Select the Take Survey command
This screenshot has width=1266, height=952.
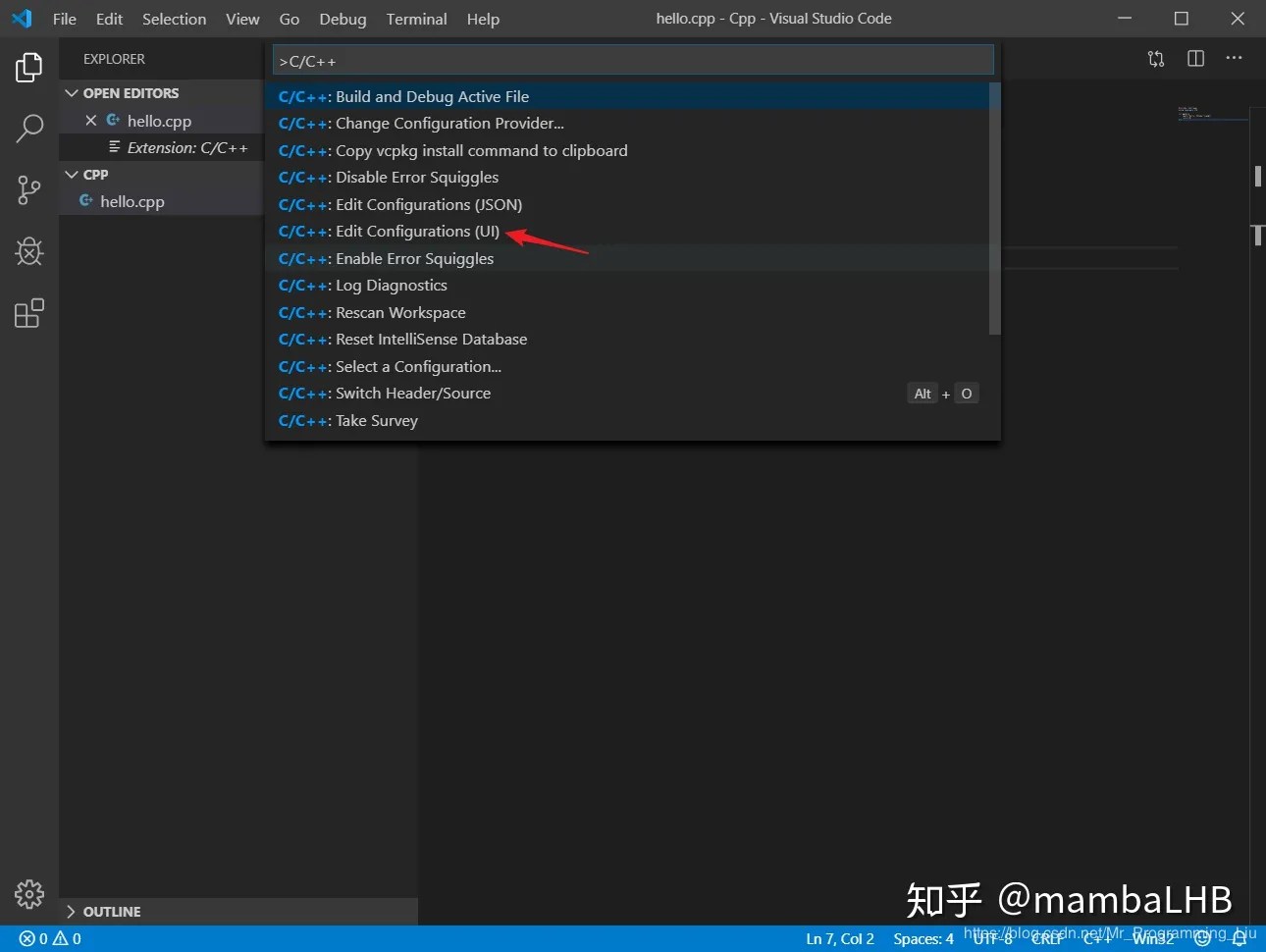pyautogui.click(x=627, y=420)
